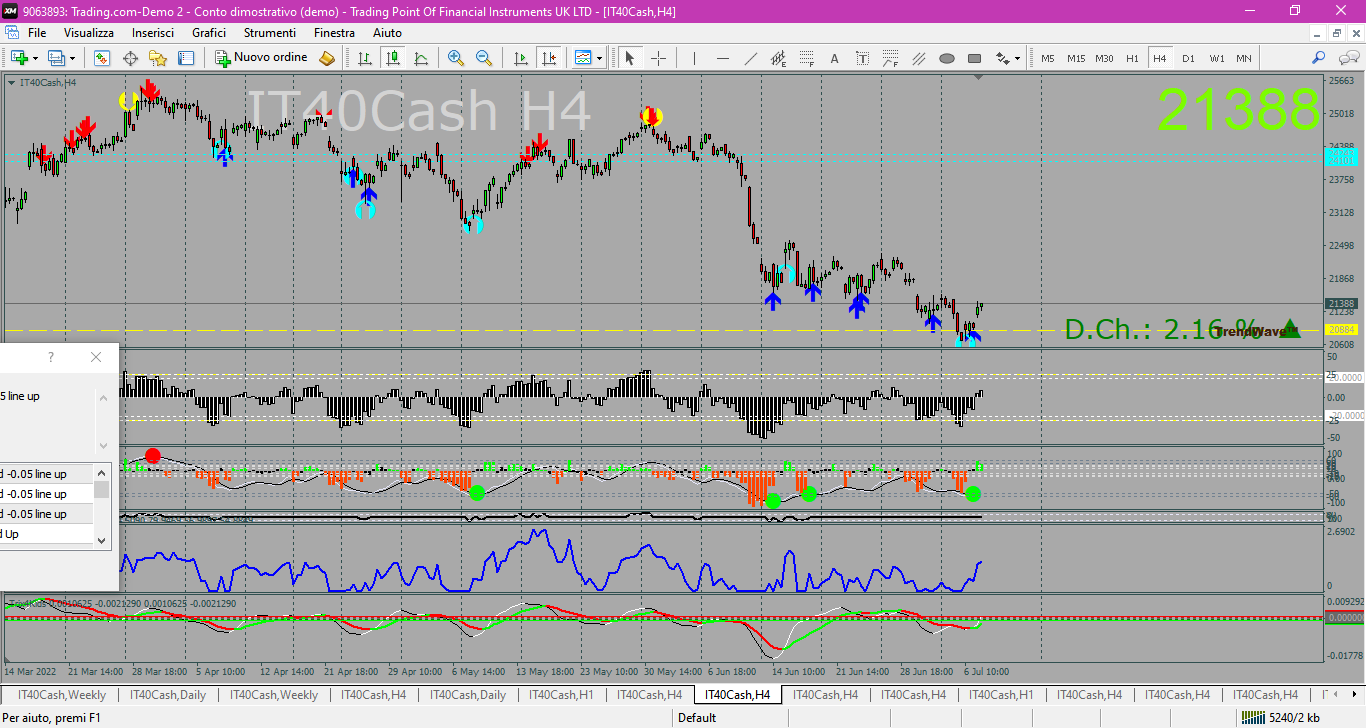
Task: Select the parallel lines channel tool
Action: click(919, 58)
